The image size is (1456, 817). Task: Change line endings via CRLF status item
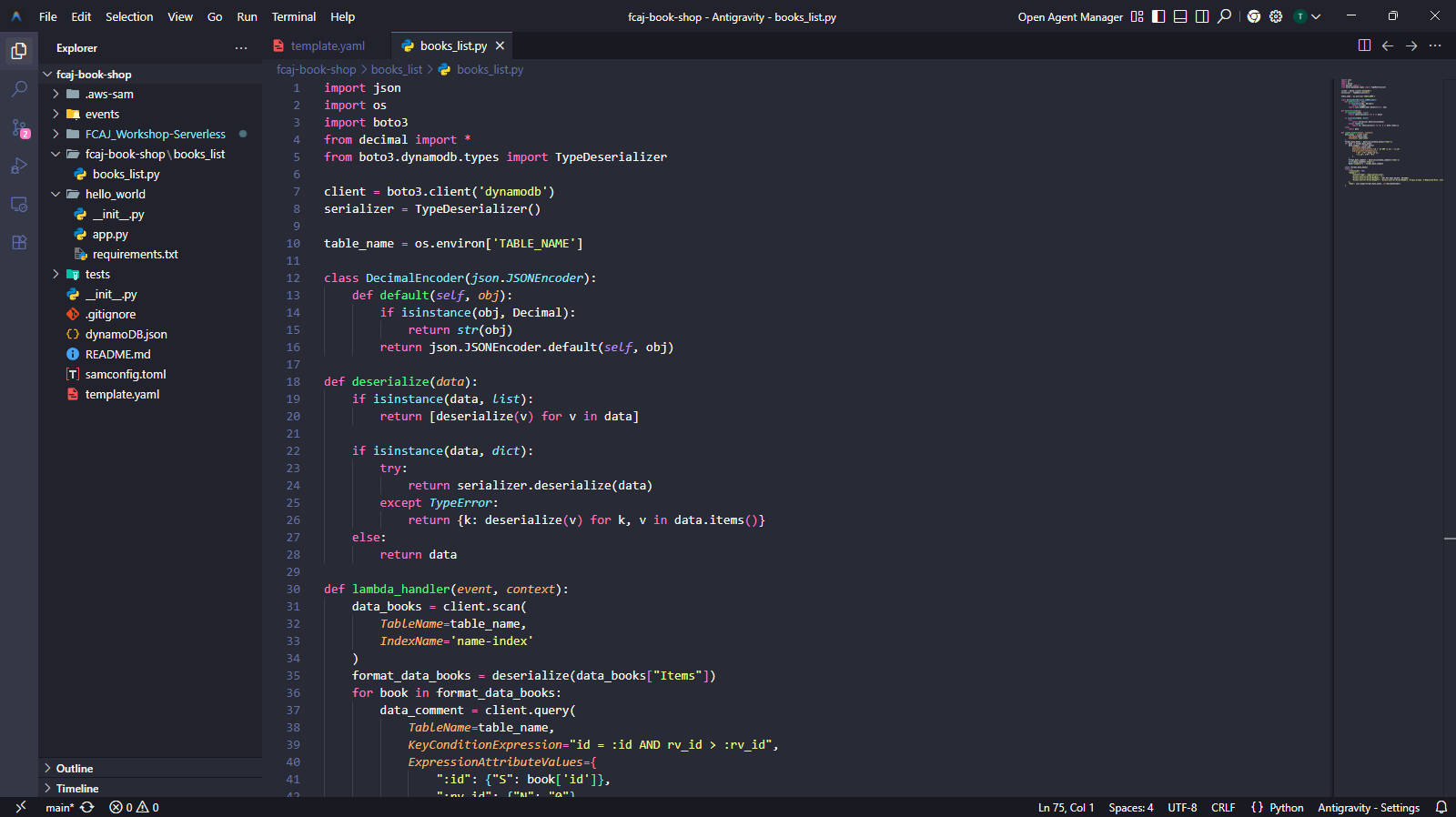(1223, 807)
